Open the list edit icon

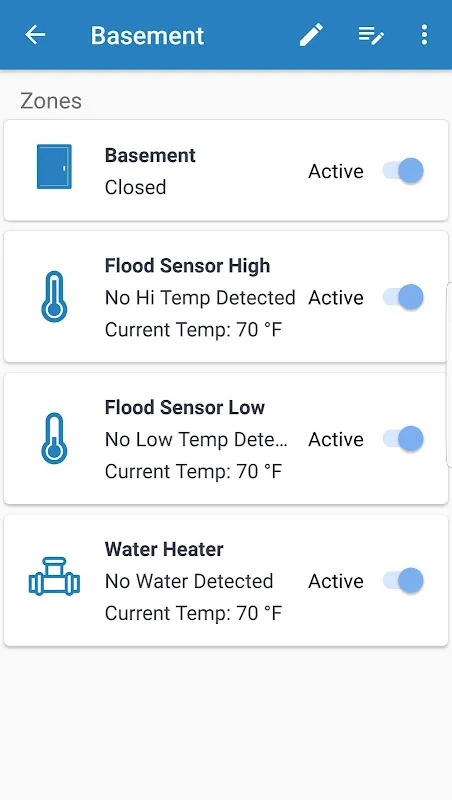[x=371, y=35]
